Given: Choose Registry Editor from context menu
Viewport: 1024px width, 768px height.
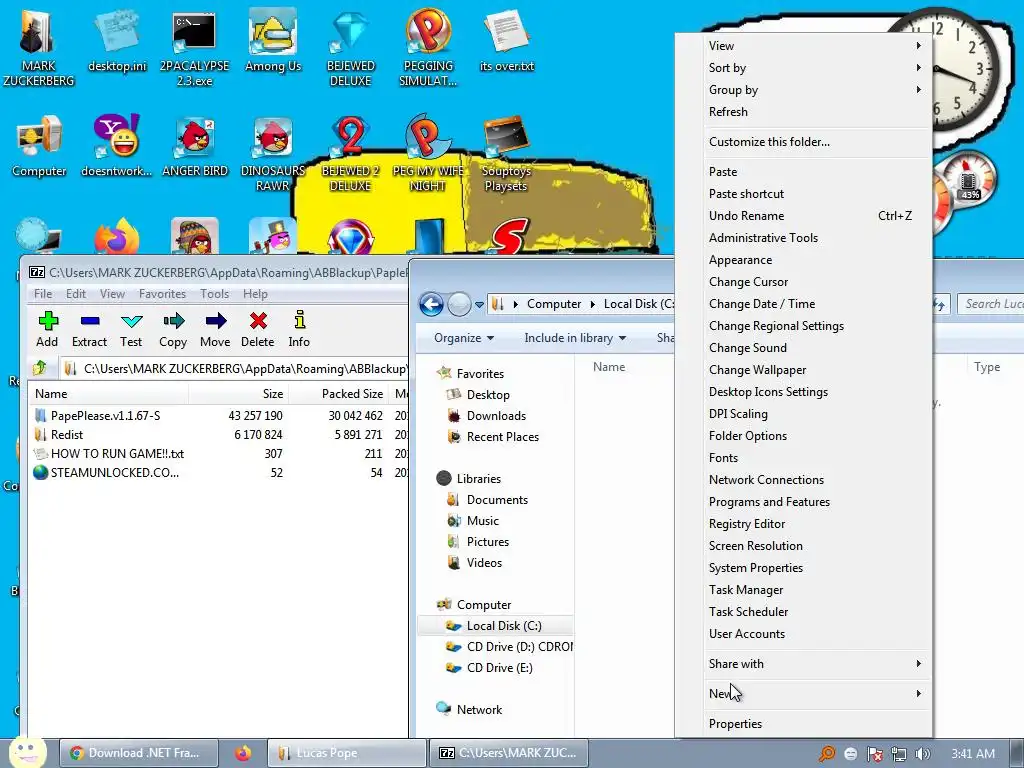Looking at the screenshot, I should [816, 524].
